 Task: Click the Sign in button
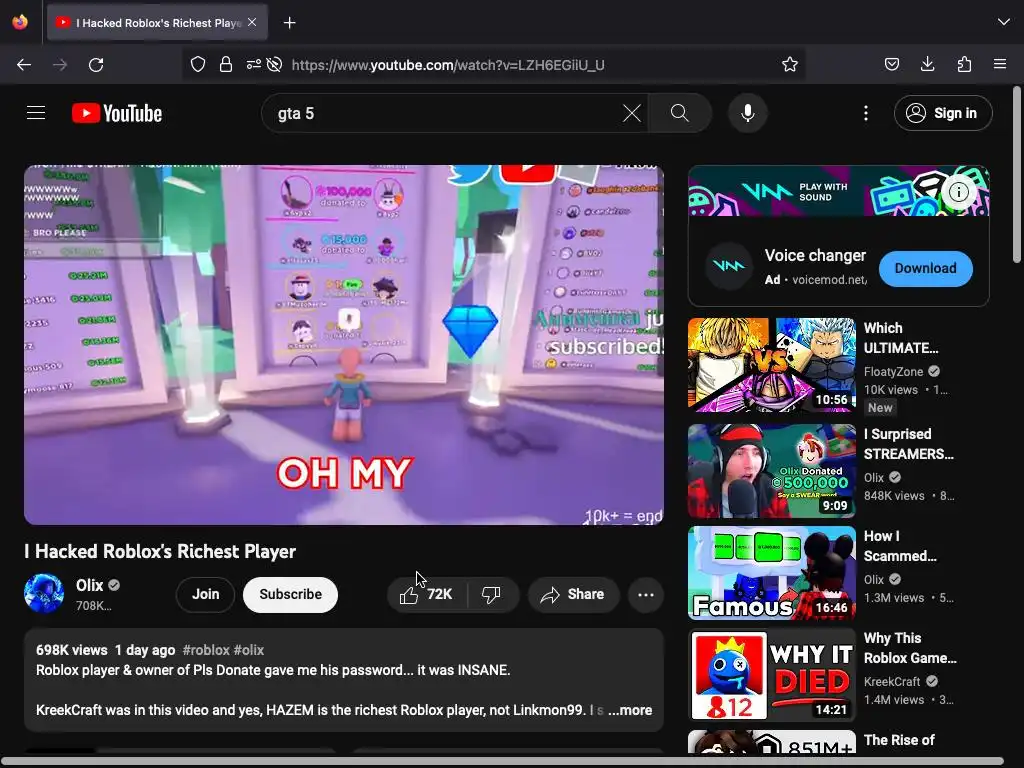point(943,113)
